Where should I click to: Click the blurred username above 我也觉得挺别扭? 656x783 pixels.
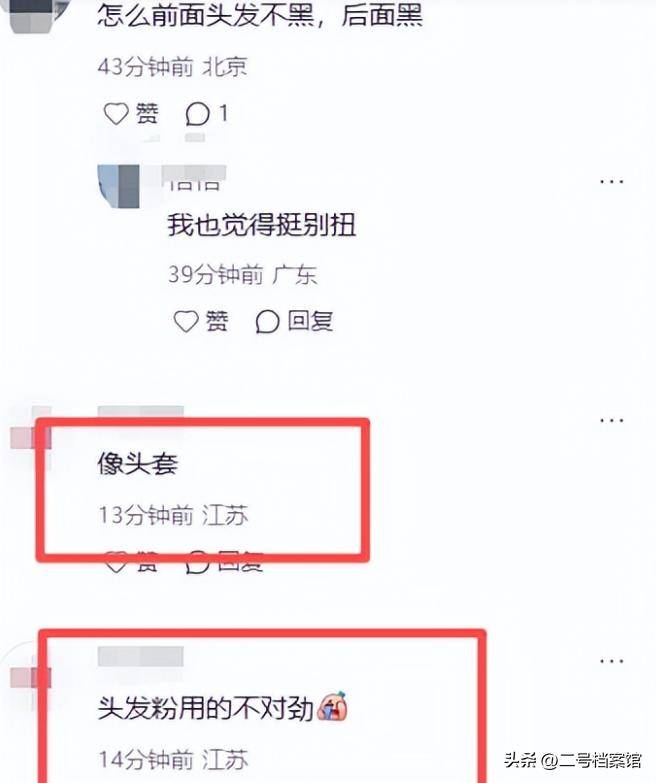(194, 178)
